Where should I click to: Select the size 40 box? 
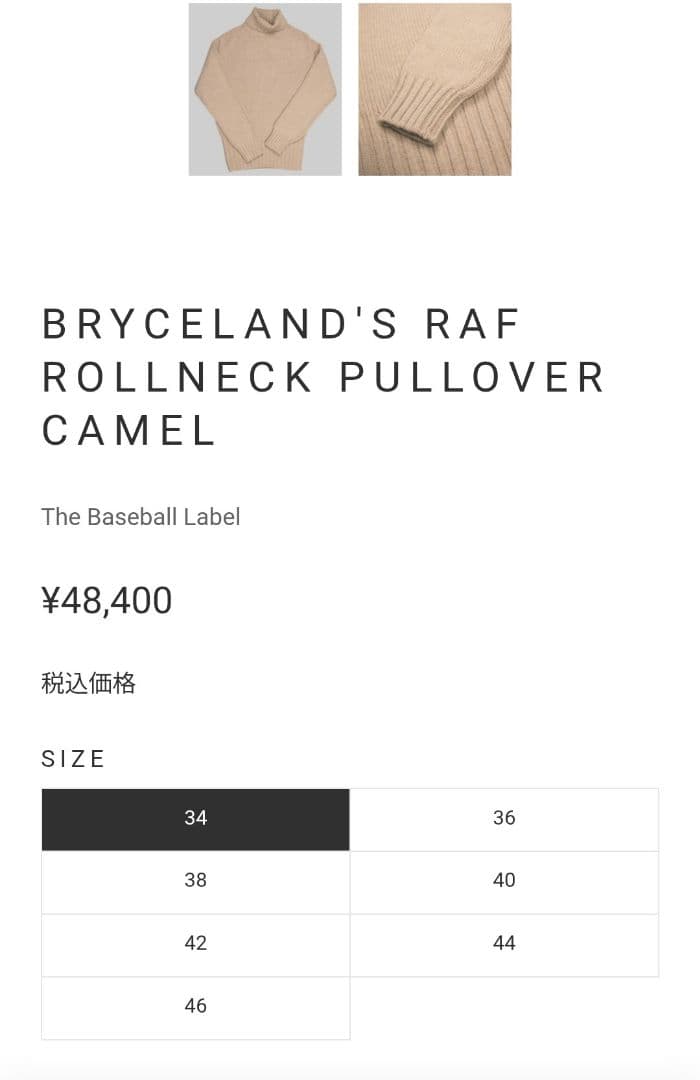click(x=504, y=881)
